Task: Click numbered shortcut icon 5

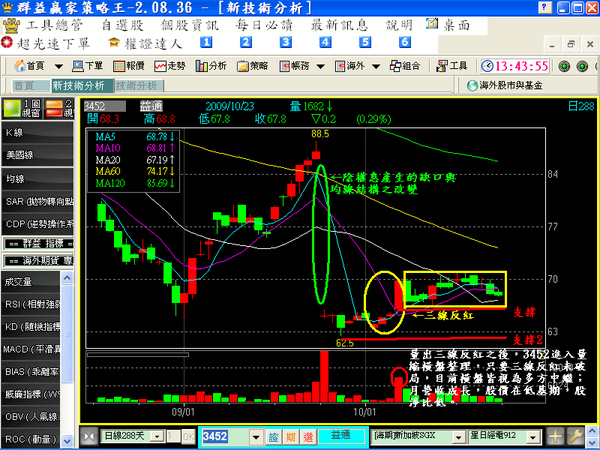Action: pyautogui.click(x=365, y=42)
